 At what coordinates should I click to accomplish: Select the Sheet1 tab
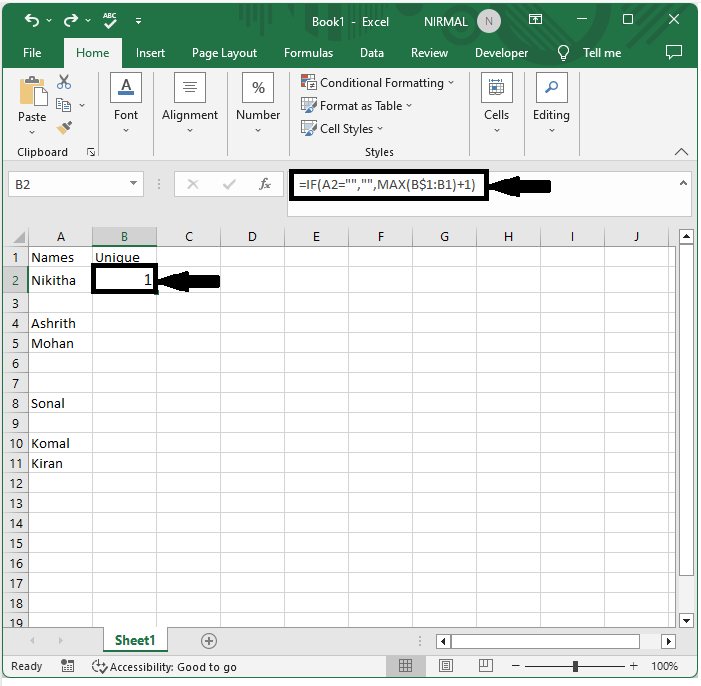[135, 640]
